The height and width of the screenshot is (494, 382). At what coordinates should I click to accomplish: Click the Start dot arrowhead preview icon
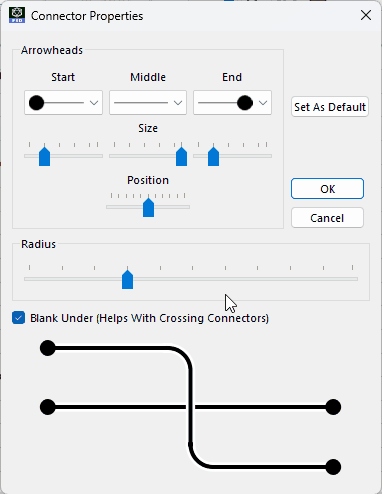point(36,103)
